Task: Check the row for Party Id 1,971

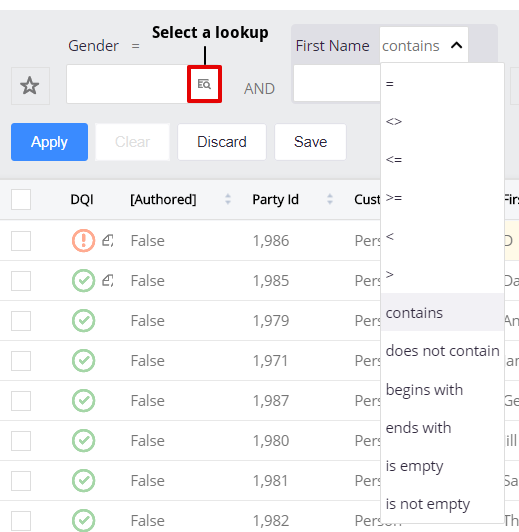Action: [21, 361]
